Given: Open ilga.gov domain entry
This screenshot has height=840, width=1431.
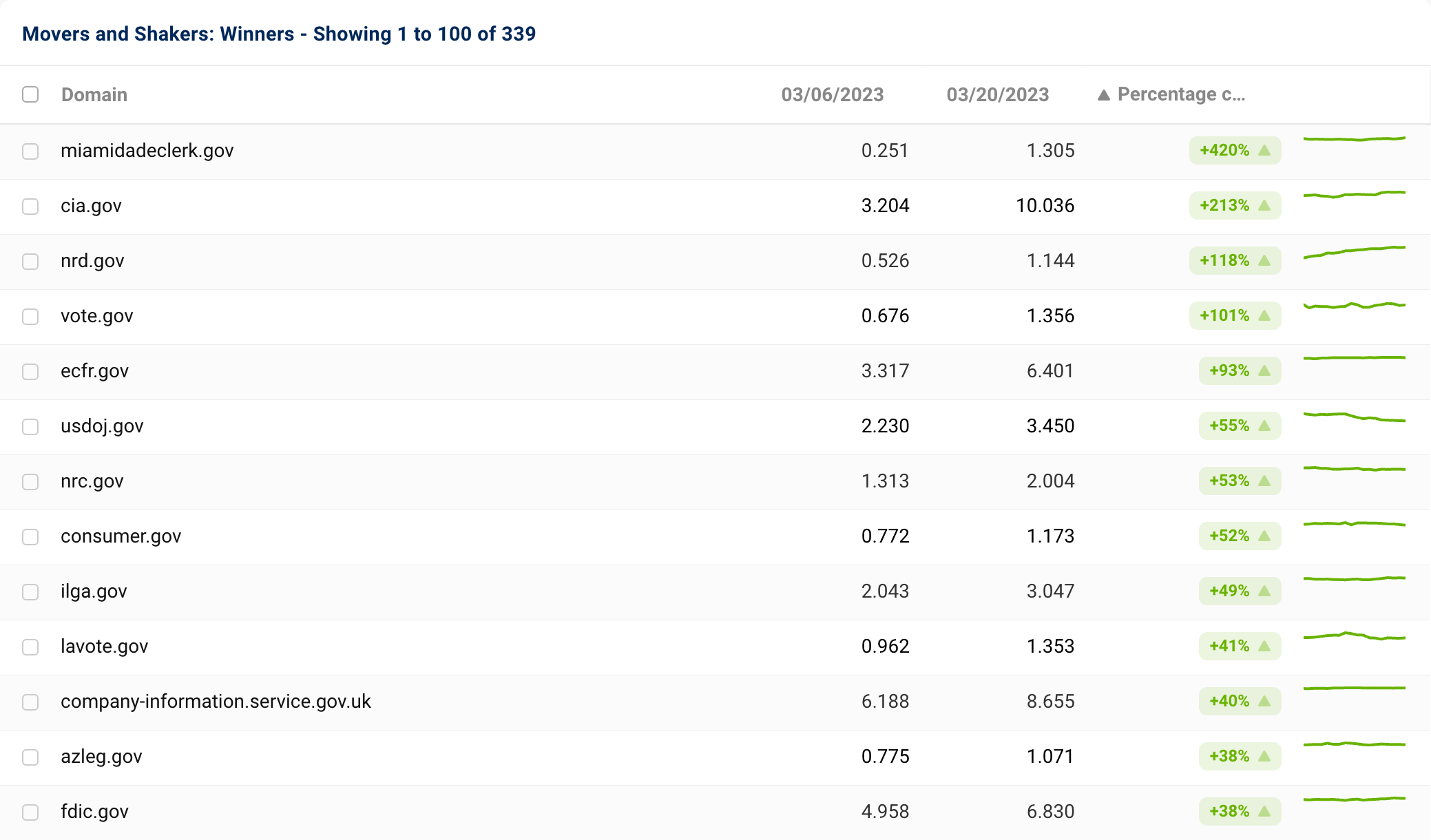Looking at the screenshot, I should click(x=94, y=591).
